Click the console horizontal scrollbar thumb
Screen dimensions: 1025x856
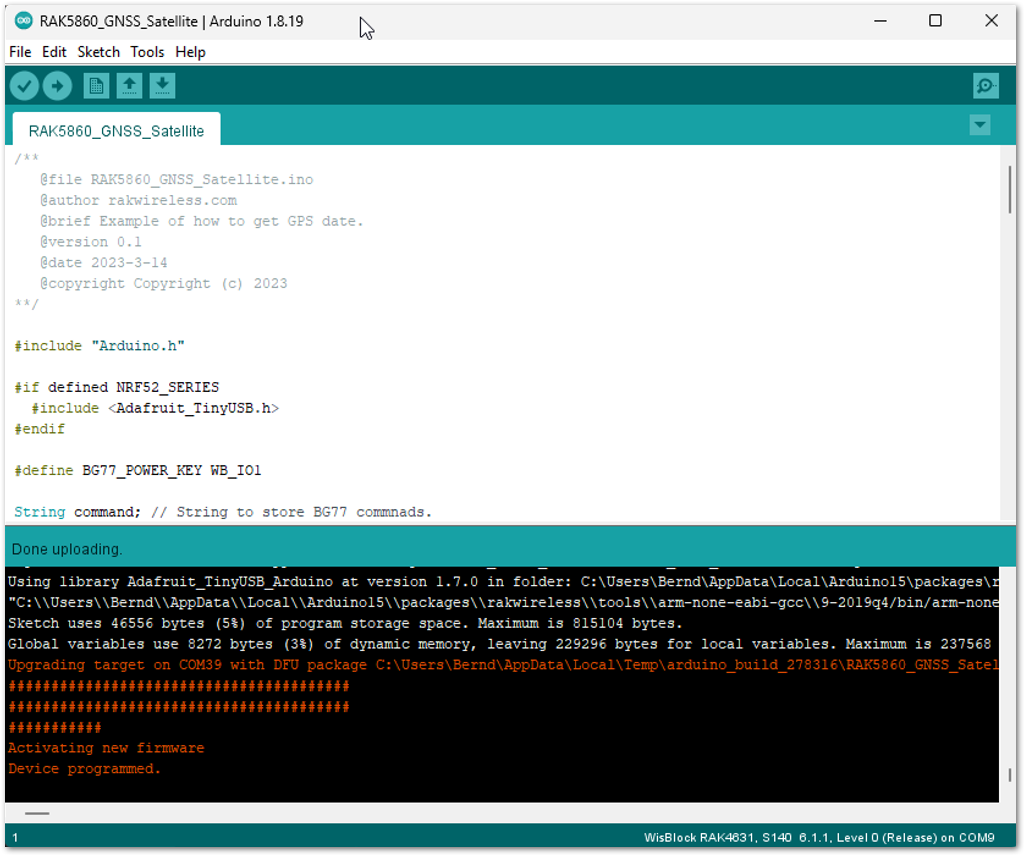point(37,813)
